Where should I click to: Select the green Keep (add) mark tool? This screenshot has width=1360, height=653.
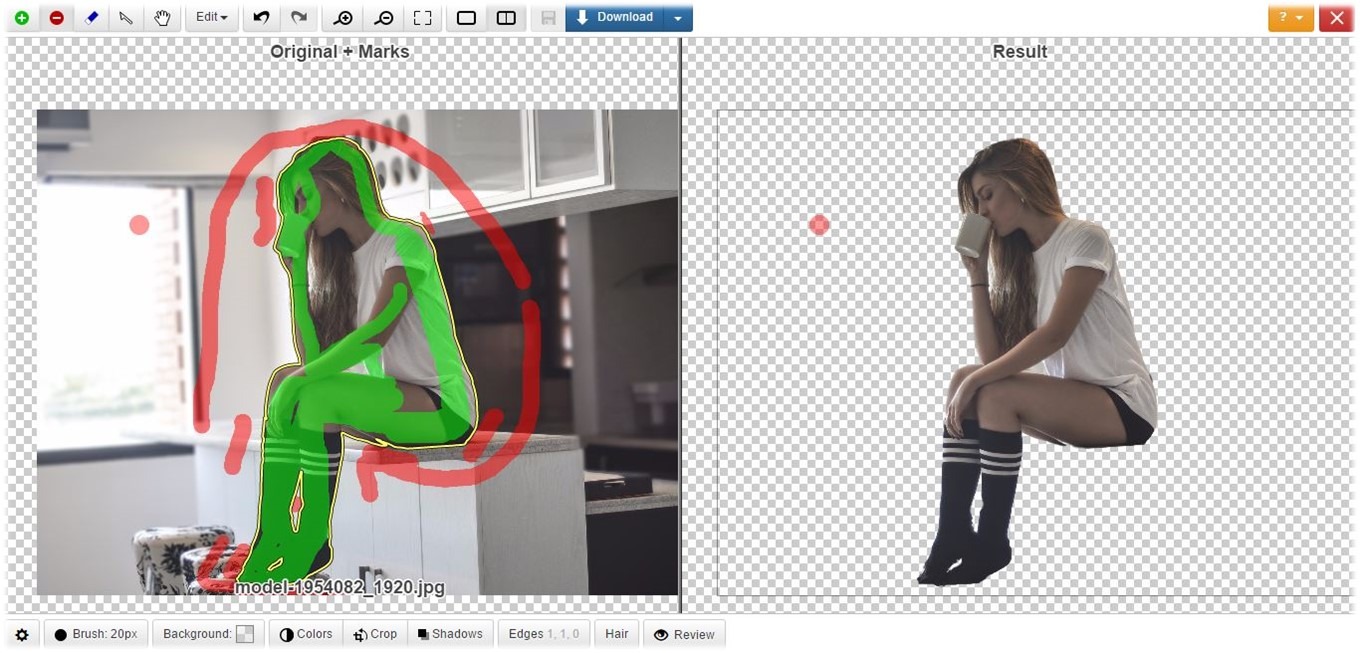pos(22,18)
